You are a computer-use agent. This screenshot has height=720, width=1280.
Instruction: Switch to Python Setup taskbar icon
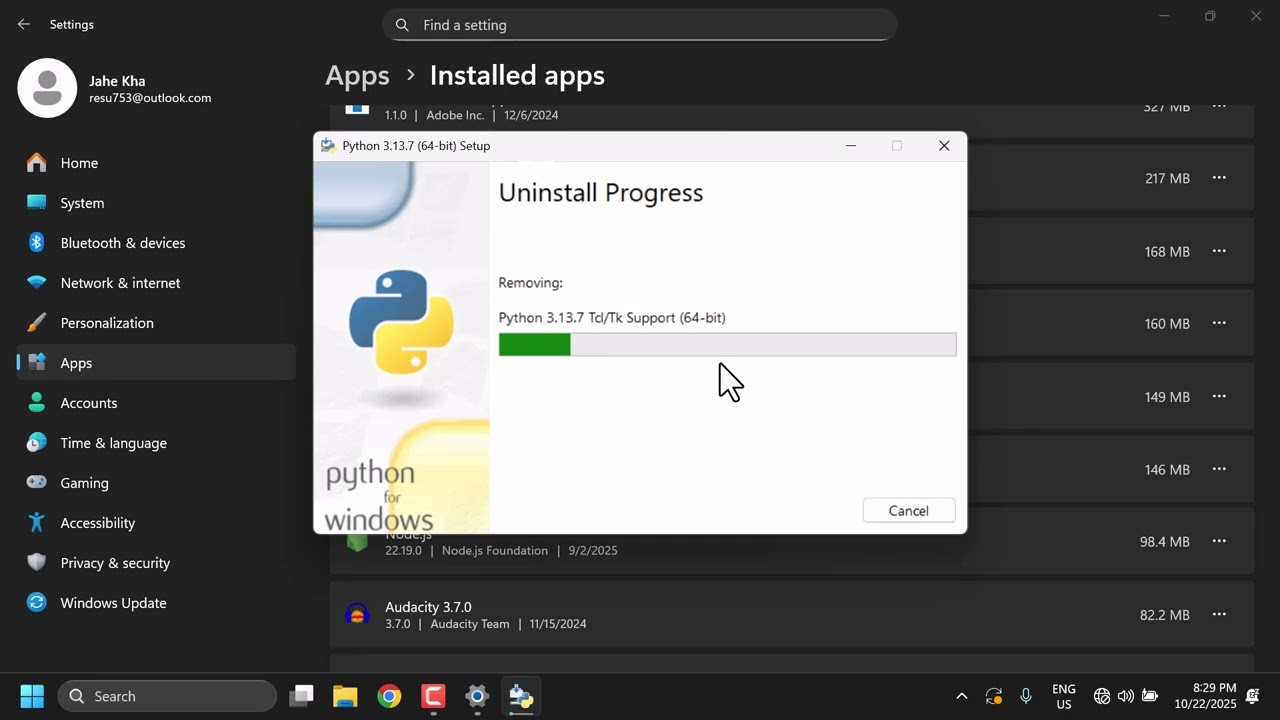(521, 696)
